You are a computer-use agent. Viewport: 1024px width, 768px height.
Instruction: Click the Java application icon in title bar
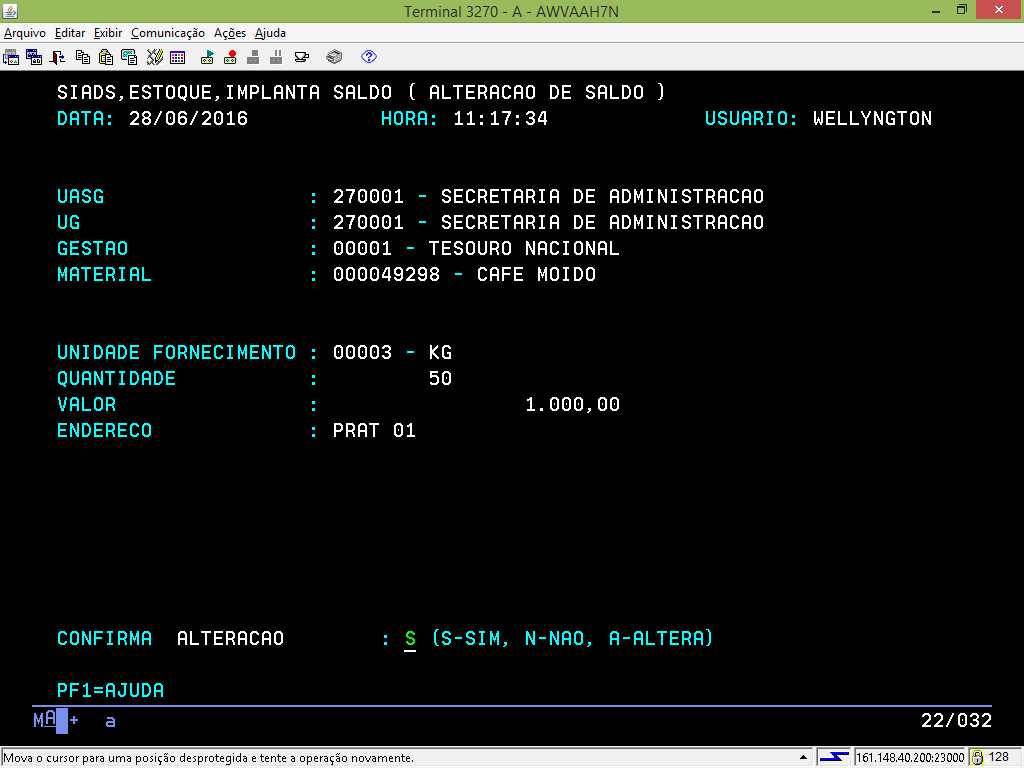tap(10, 10)
